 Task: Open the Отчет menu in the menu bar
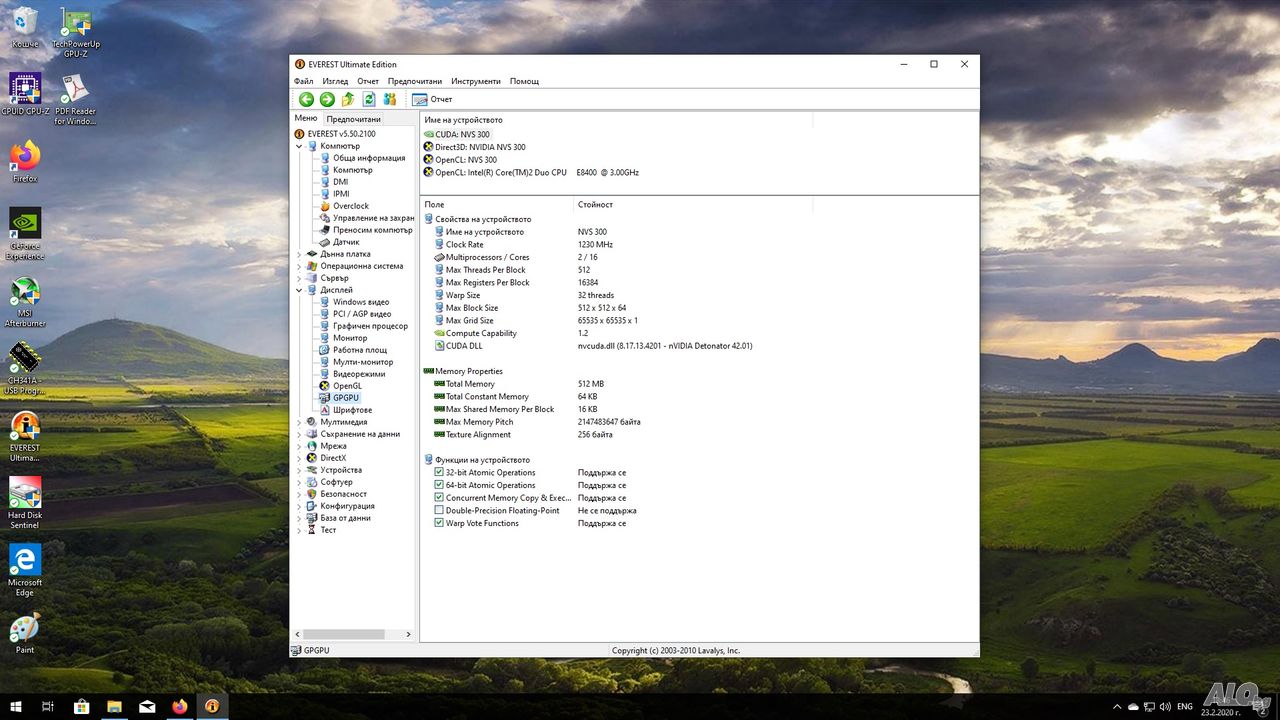[368, 81]
